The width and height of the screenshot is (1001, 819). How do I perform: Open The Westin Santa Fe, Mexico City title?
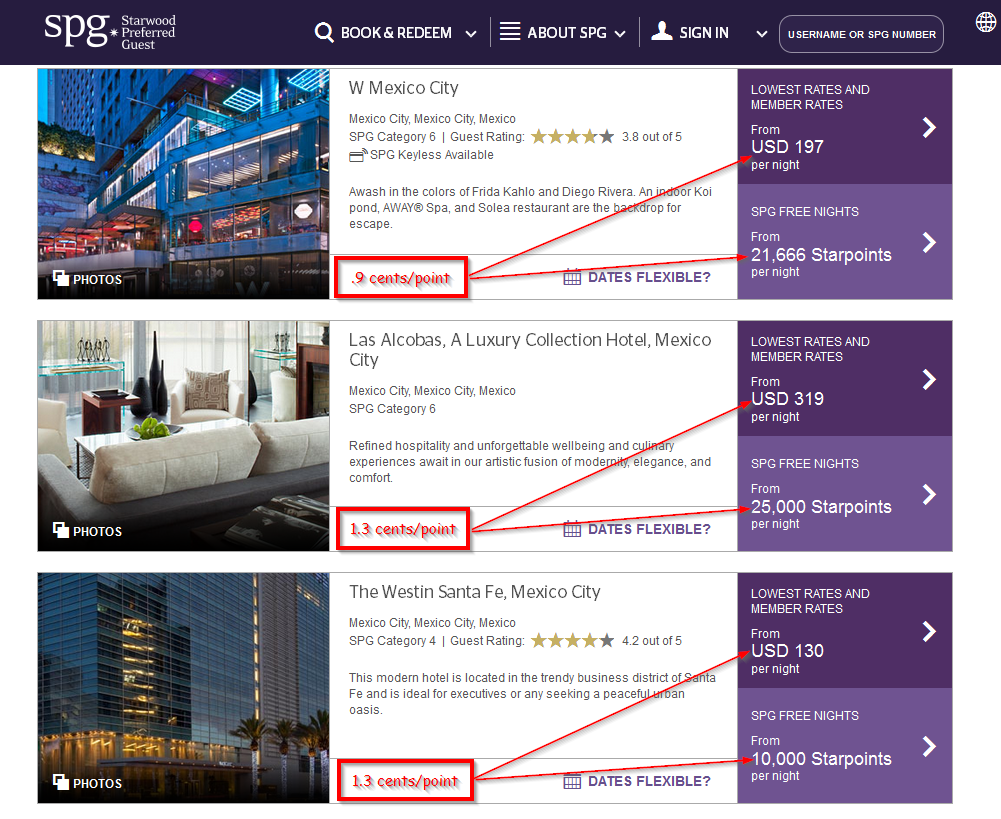474,592
